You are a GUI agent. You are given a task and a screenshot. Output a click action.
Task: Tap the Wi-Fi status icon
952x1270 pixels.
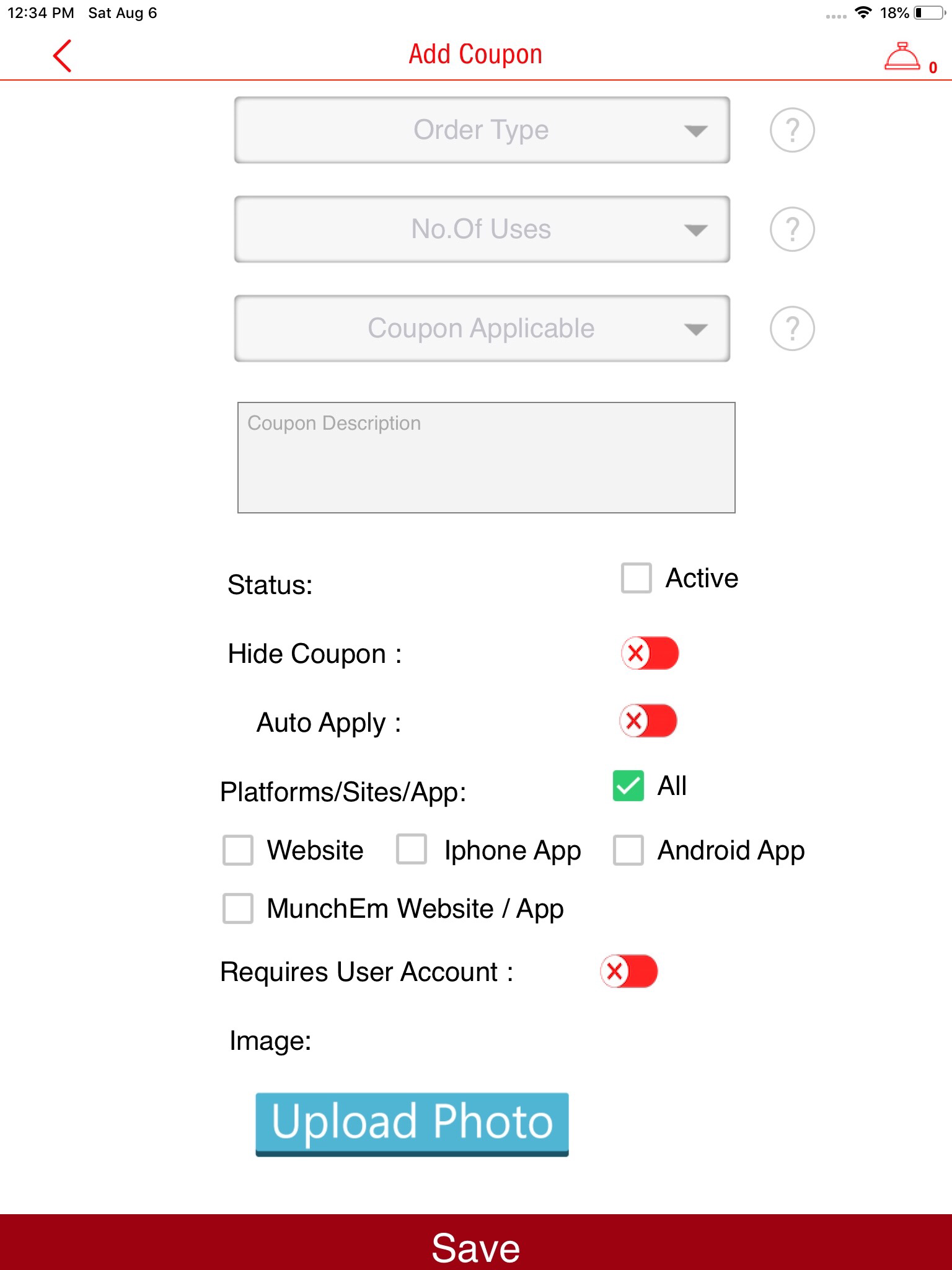[862, 13]
